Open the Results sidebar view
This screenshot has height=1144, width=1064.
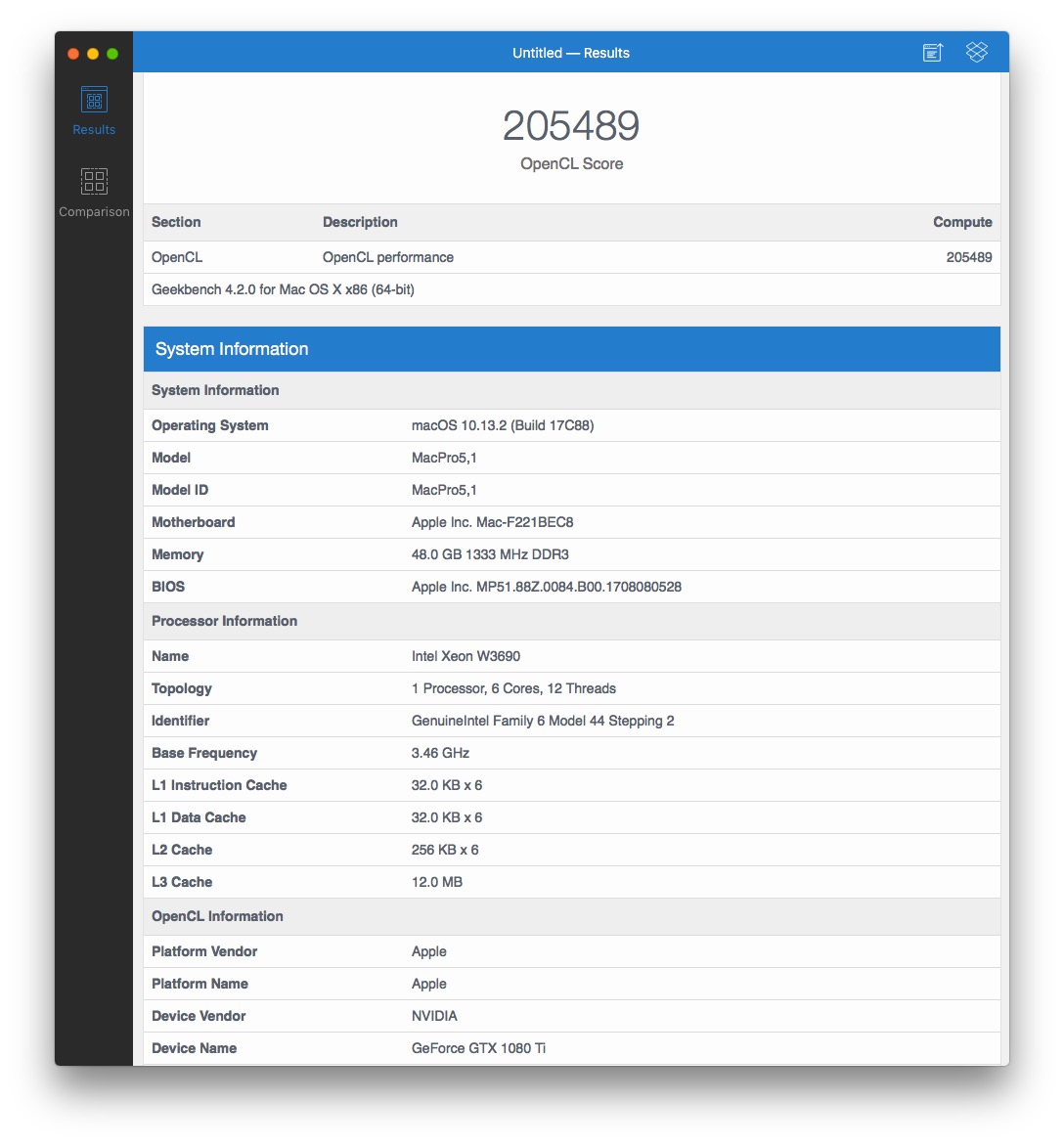click(94, 110)
